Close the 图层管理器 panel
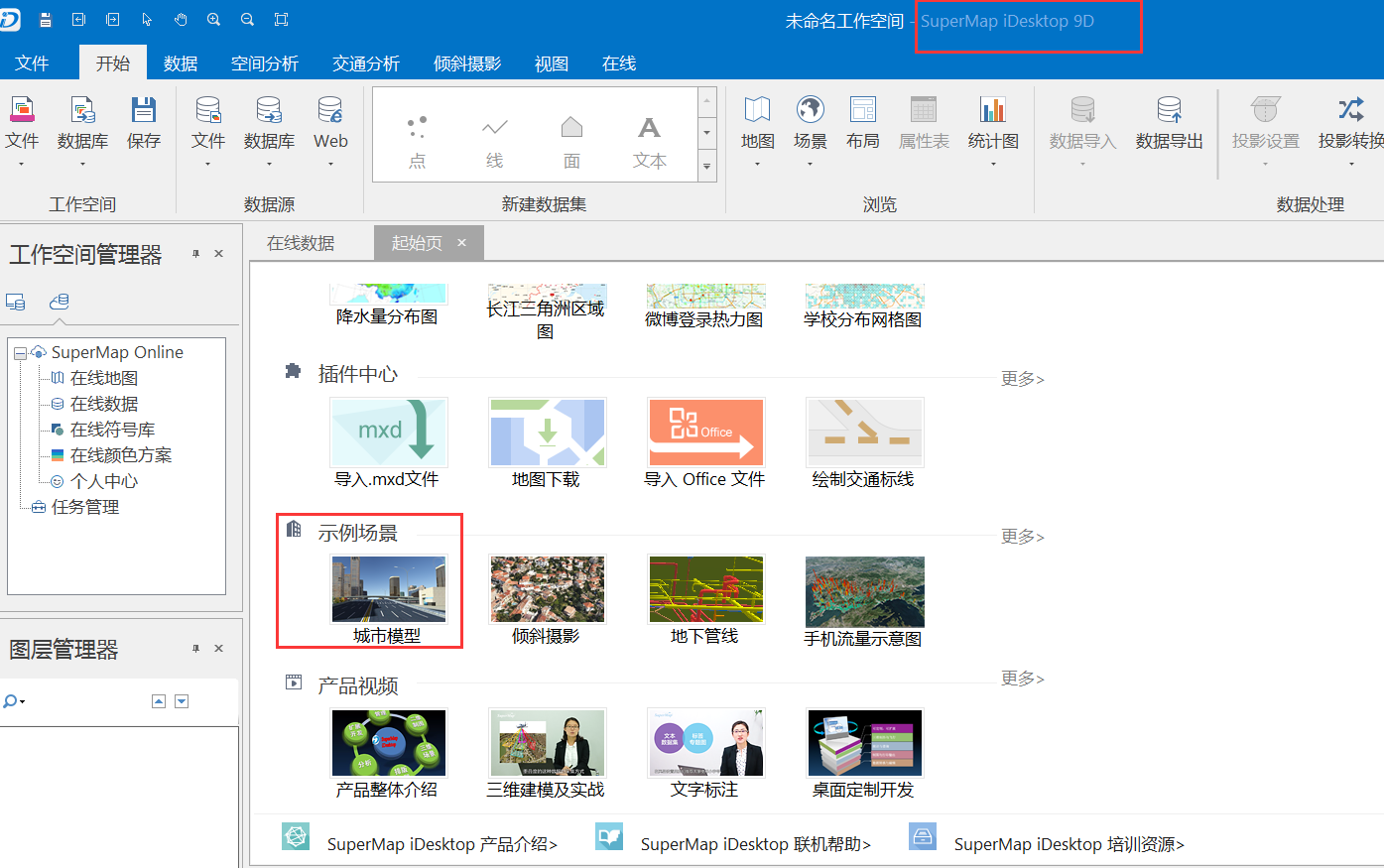Viewport: 1384px width, 868px height. pos(219,649)
